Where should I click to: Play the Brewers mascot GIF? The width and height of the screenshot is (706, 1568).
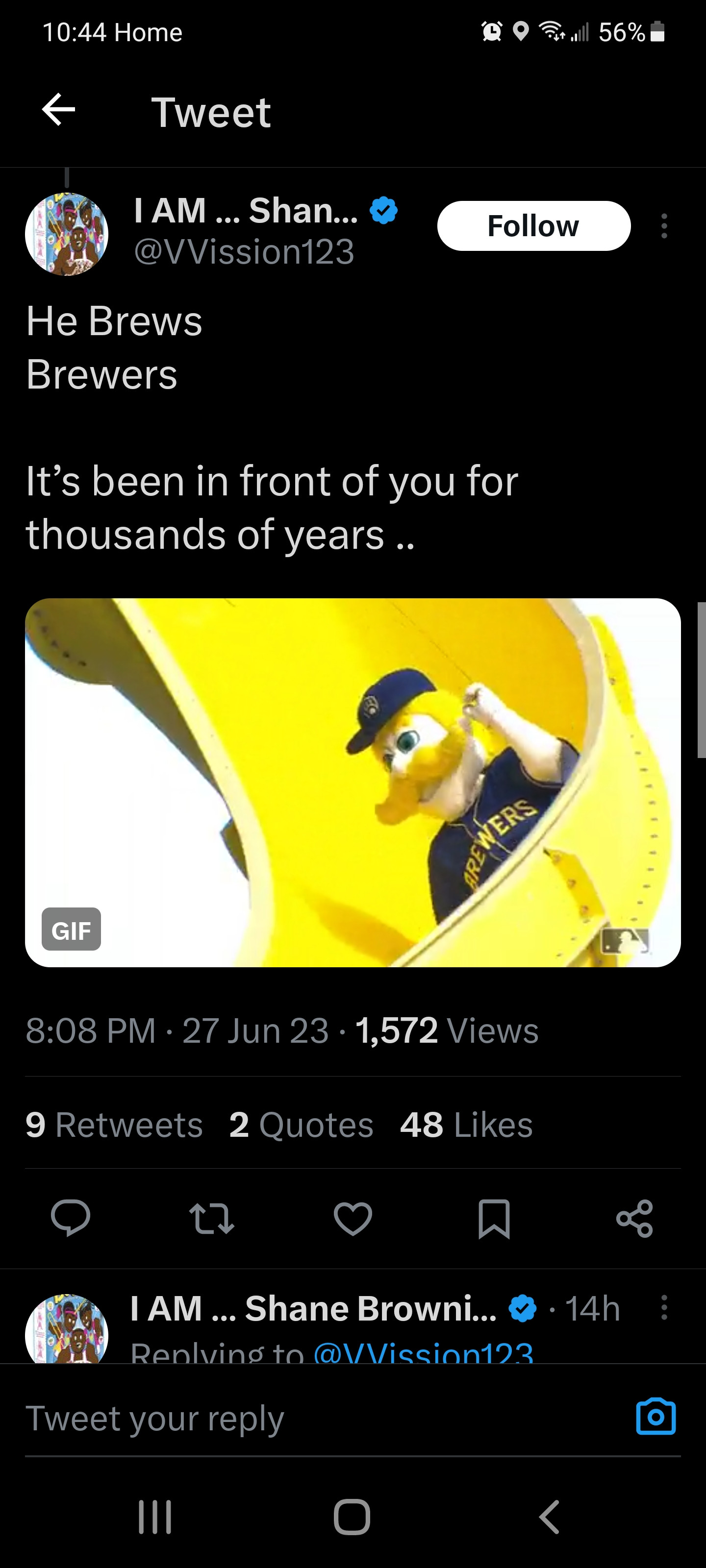click(353, 782)
